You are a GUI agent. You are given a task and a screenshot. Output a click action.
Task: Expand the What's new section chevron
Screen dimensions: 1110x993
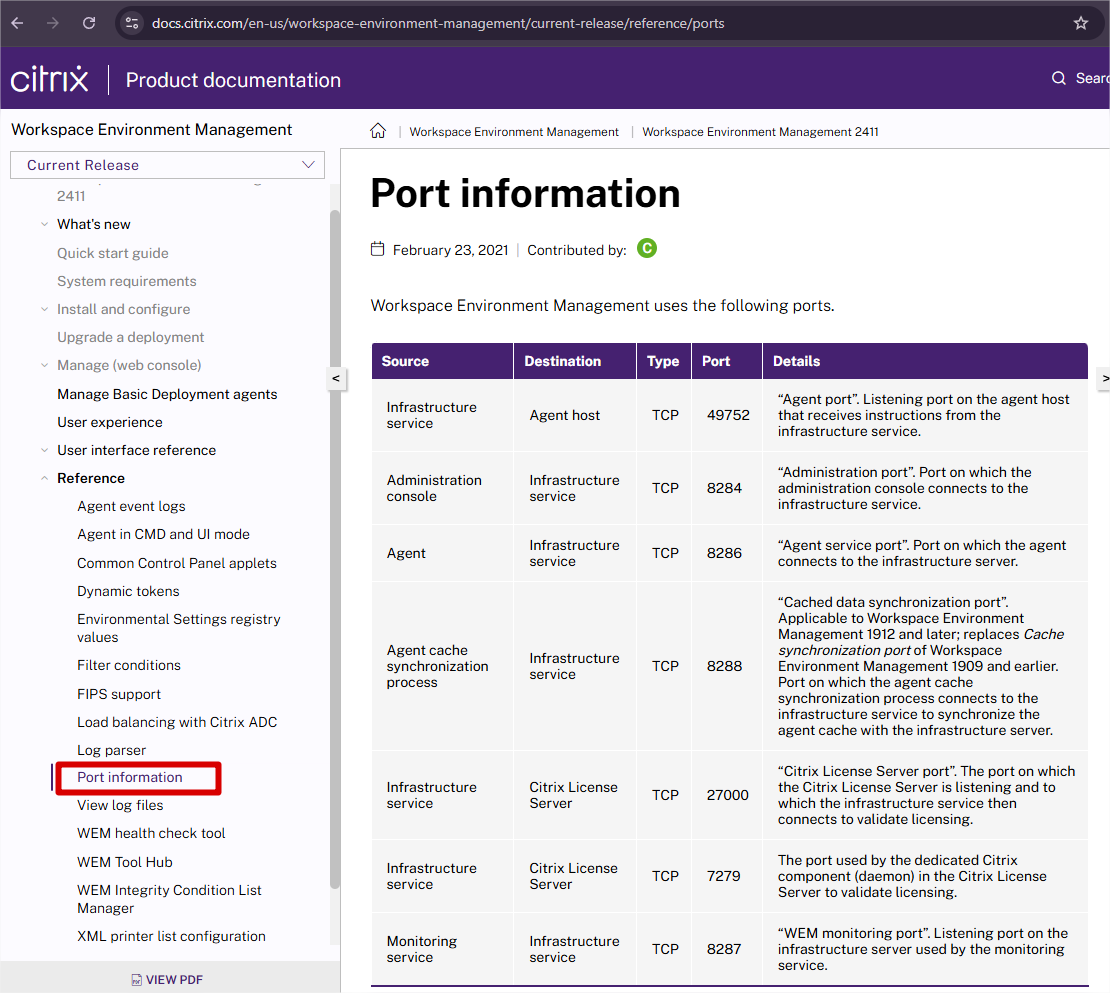click(x=44, y=224)
